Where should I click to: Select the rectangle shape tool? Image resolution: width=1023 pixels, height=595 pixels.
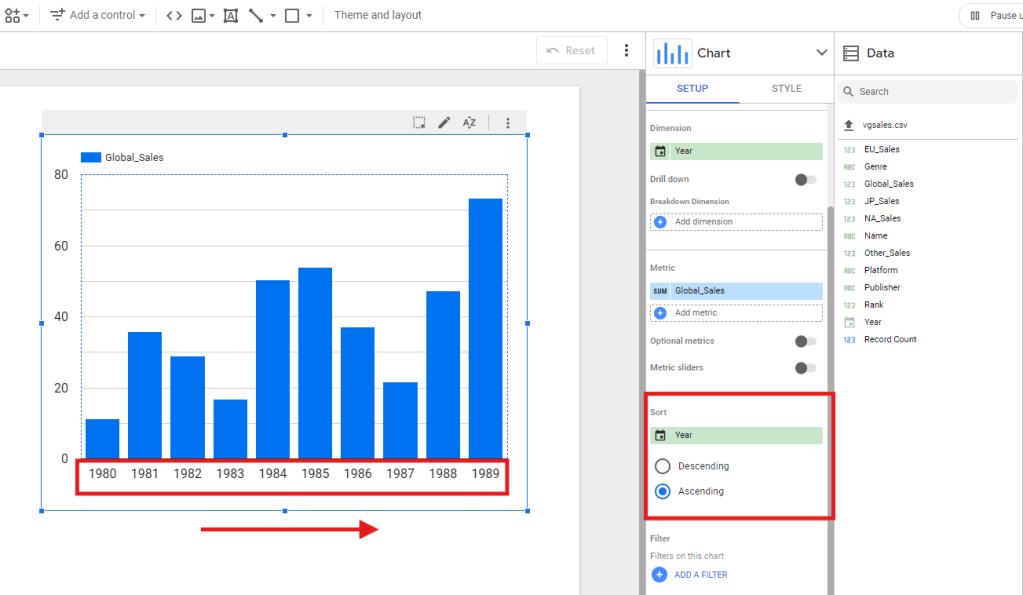tap(293, 15)
